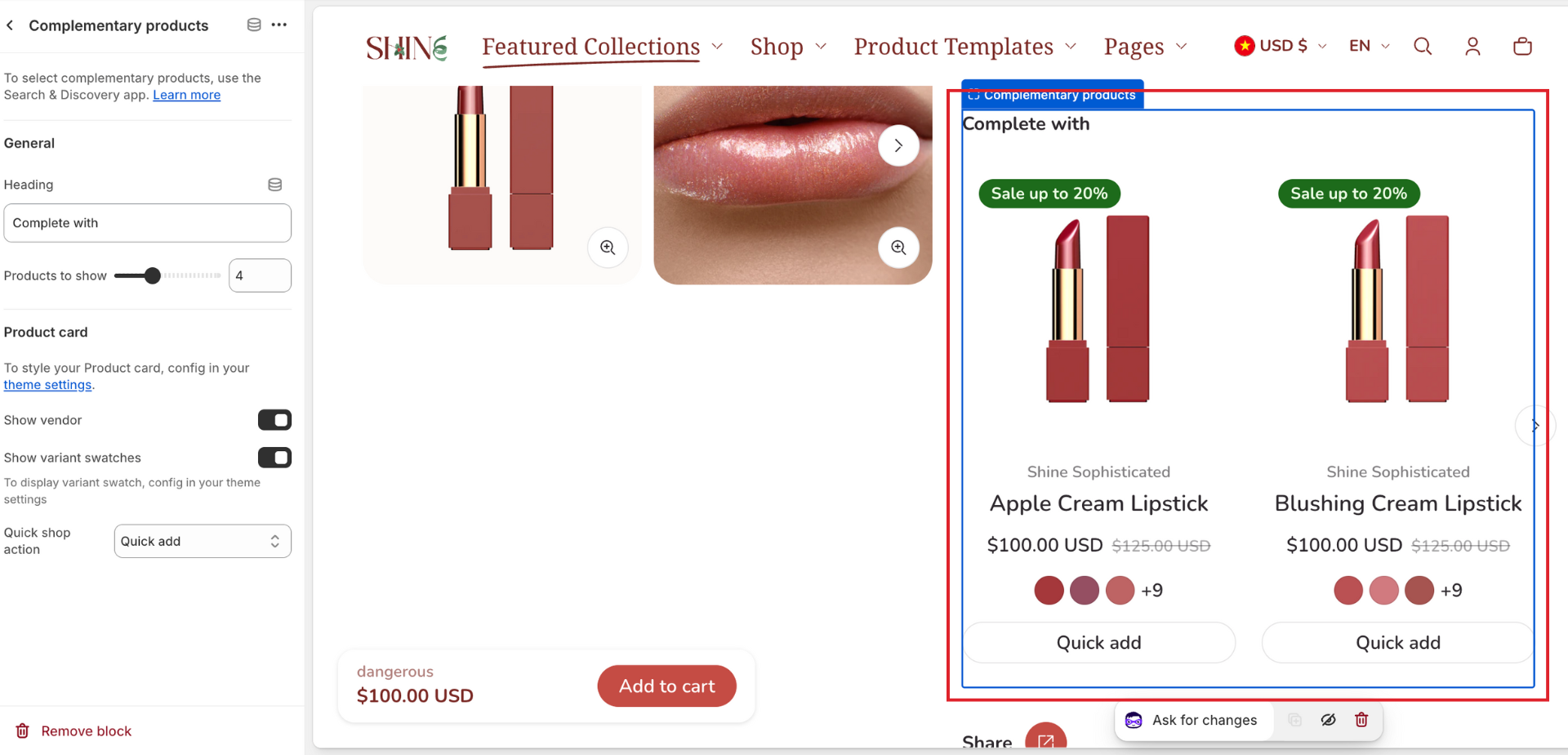This screenshot has width=1568, height=755.
Task: Click the back arrow beside Complementary products
Action: pyautogui.click(x=10, y=25)
